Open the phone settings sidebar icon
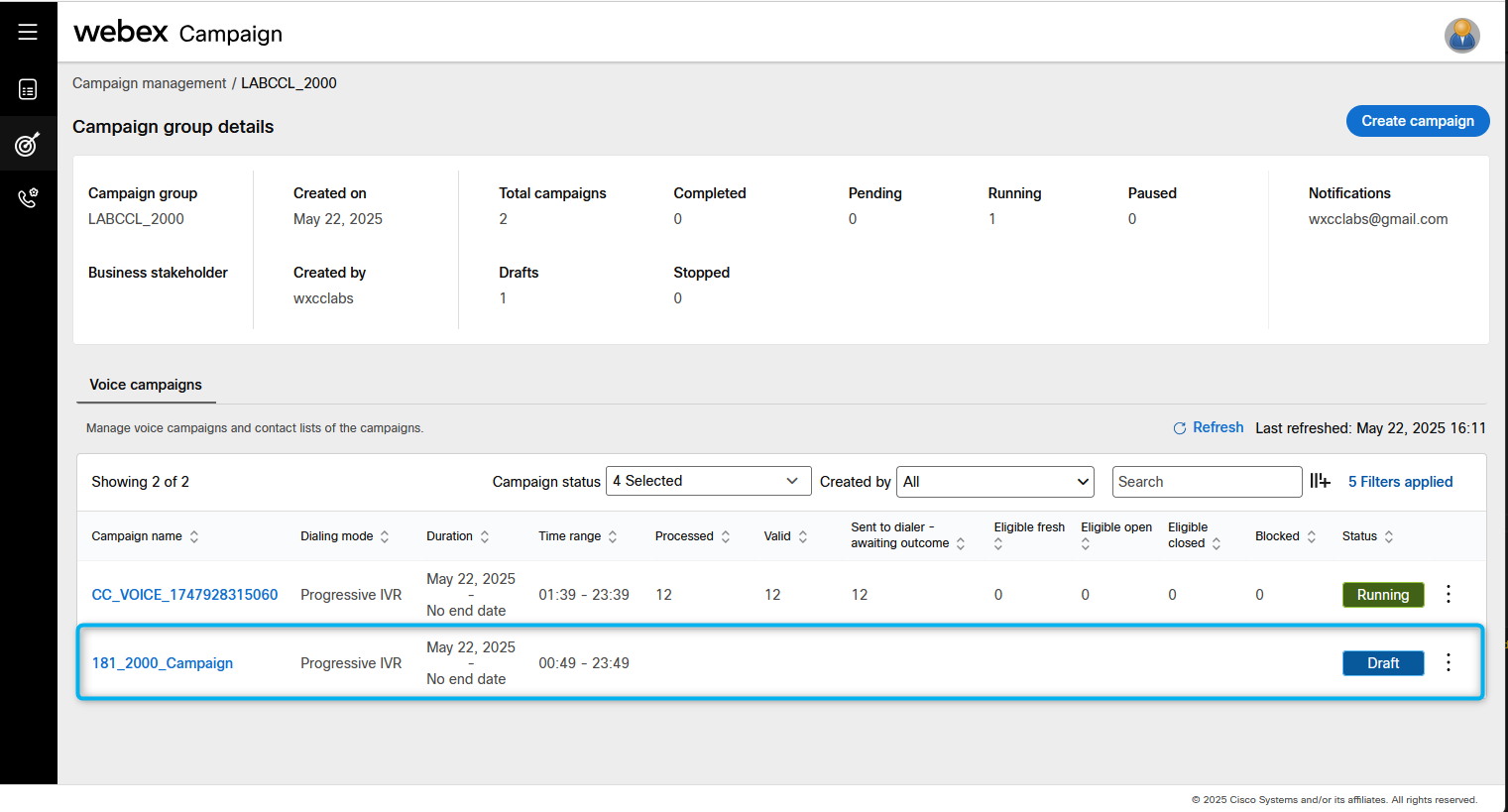The image size is (1508, 812). click(28, 198)
